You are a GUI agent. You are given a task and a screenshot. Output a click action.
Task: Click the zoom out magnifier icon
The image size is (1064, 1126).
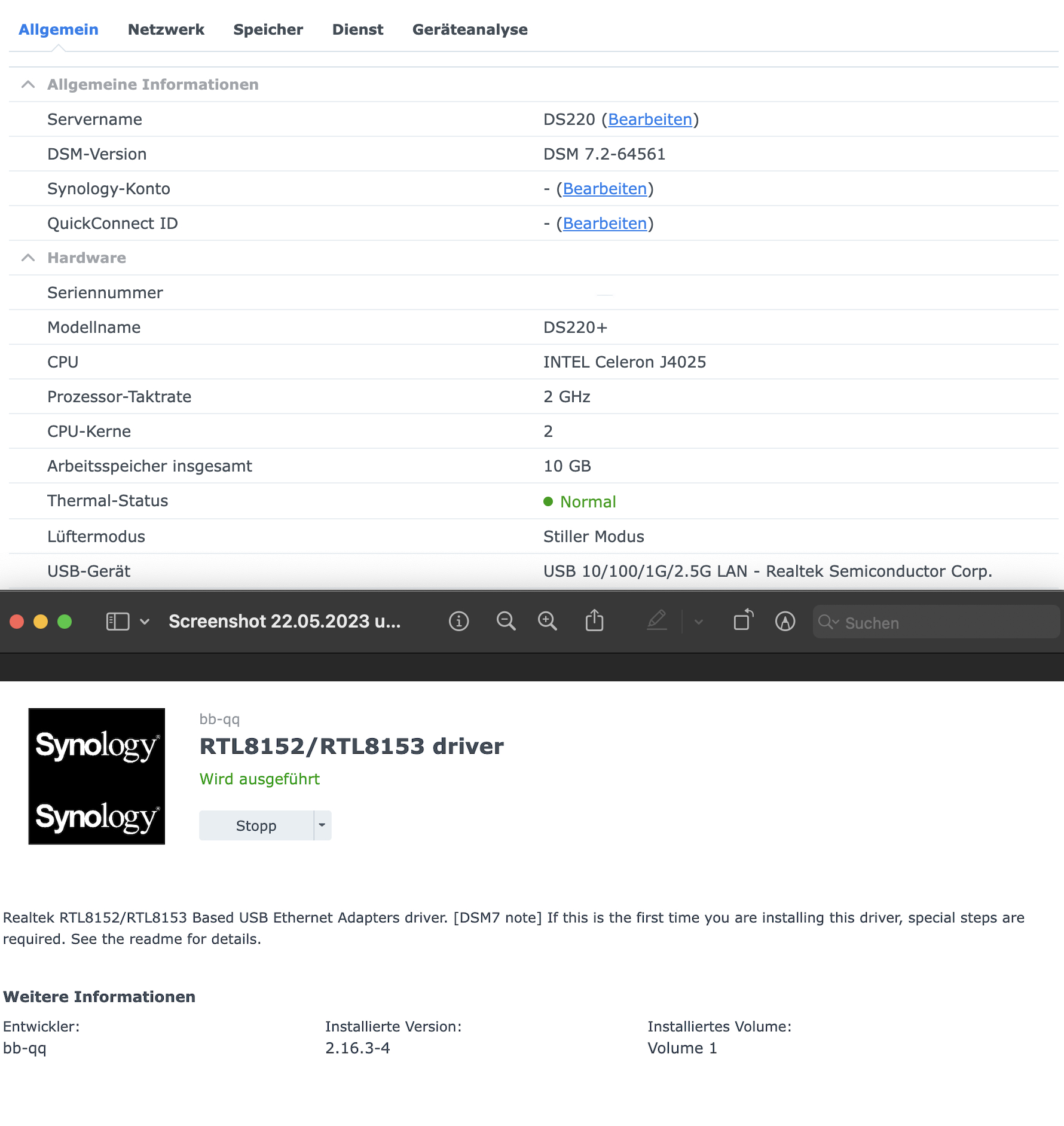tap(505, 622)
